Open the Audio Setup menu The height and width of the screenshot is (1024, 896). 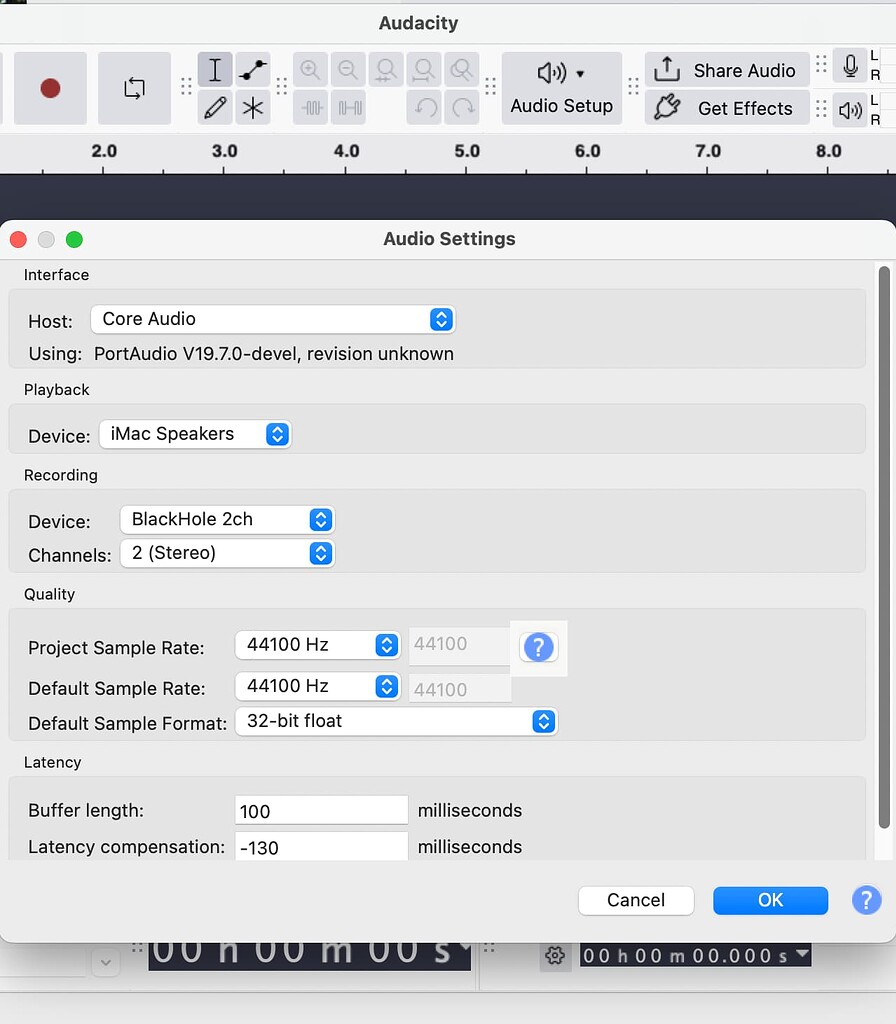(562, 88)
